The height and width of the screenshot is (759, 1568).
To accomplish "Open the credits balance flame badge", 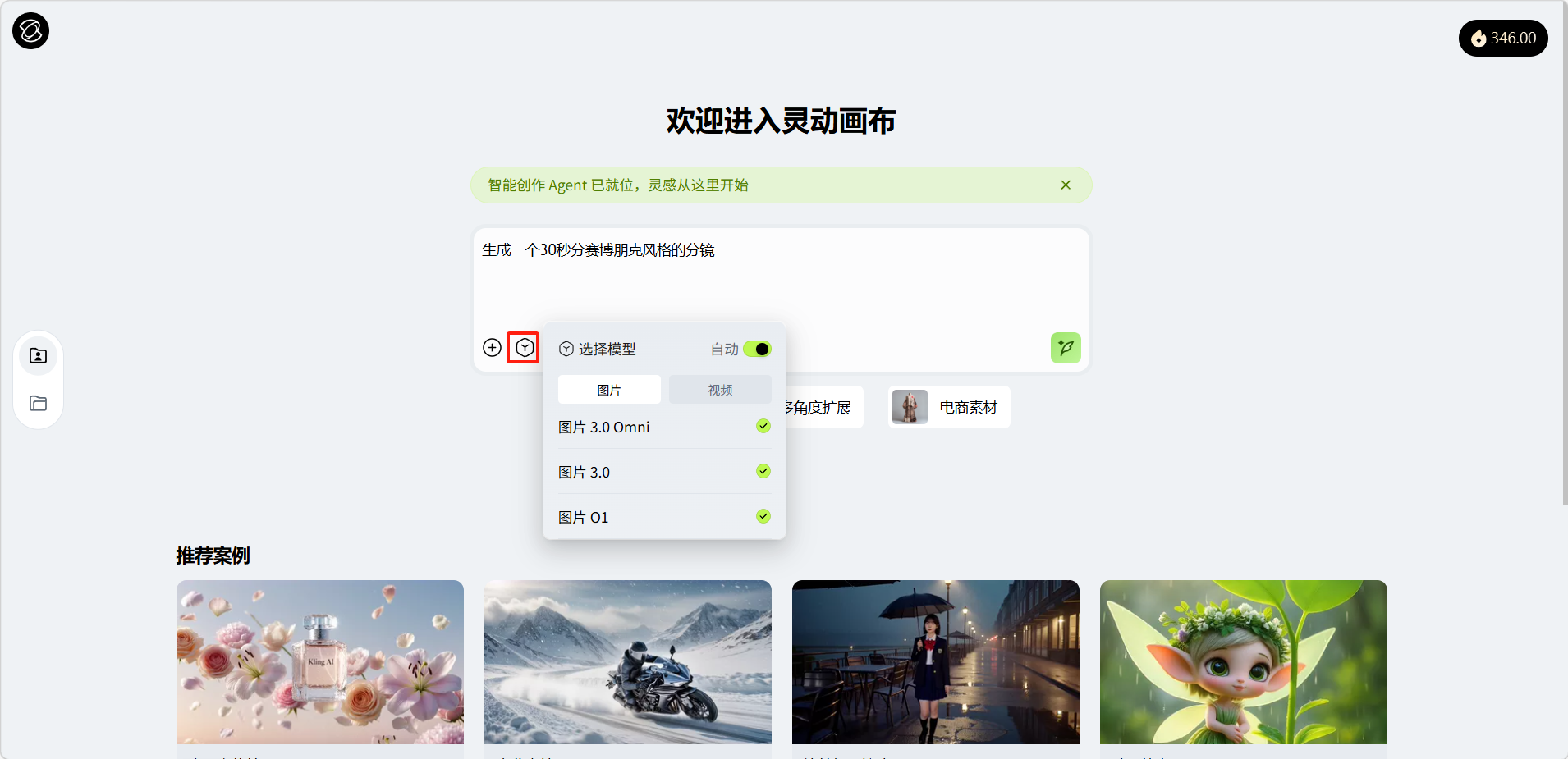I will tap(1502, 38).
